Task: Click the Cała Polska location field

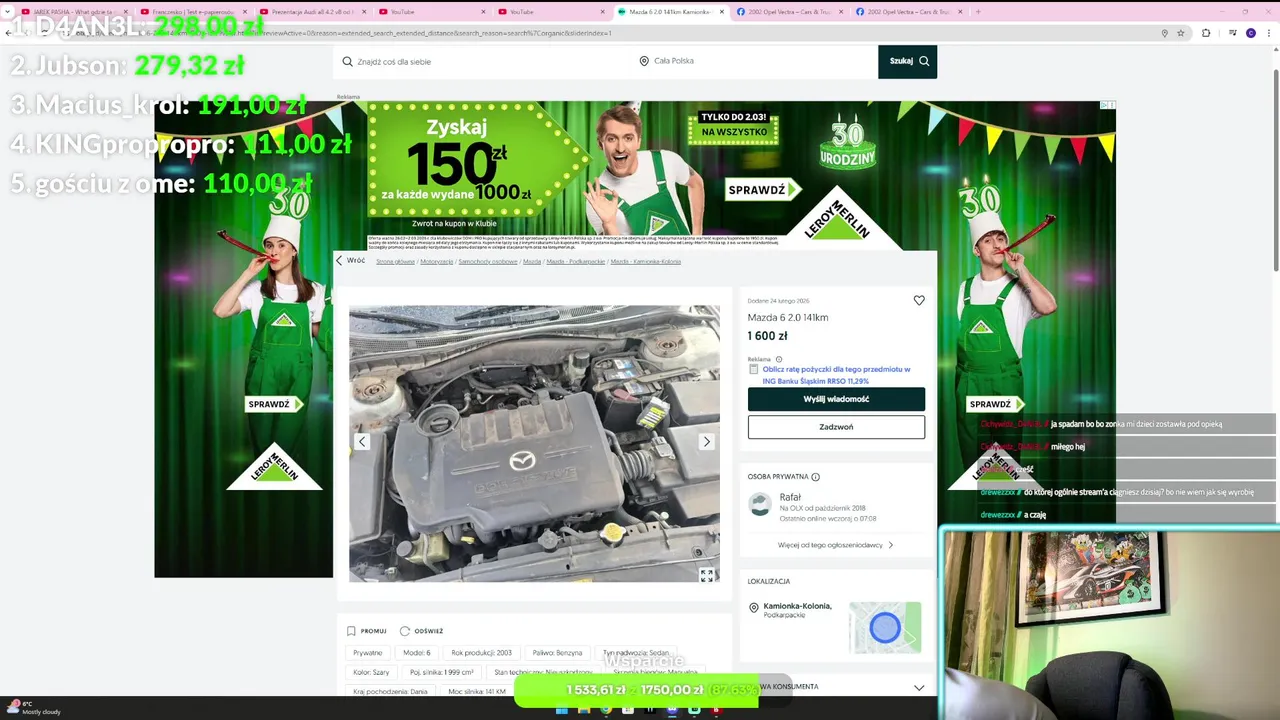Action: [754, 61]
